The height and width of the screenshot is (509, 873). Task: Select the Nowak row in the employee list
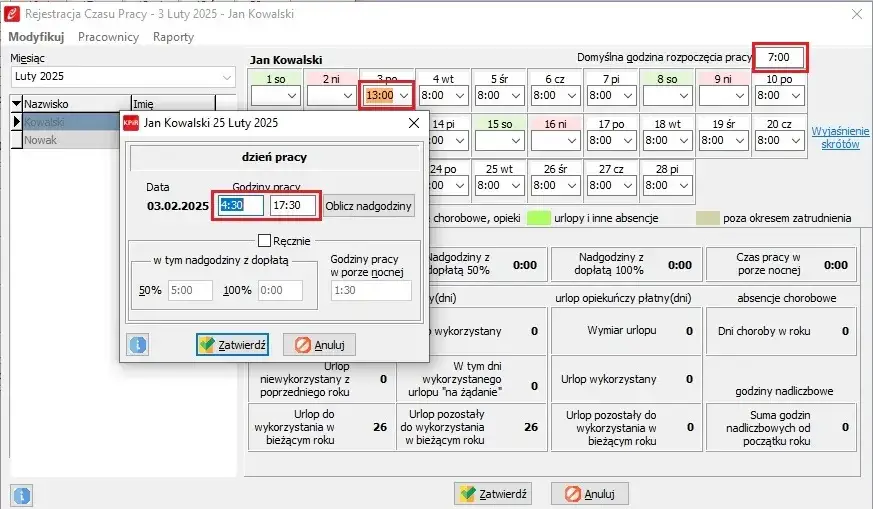(41, 140)
